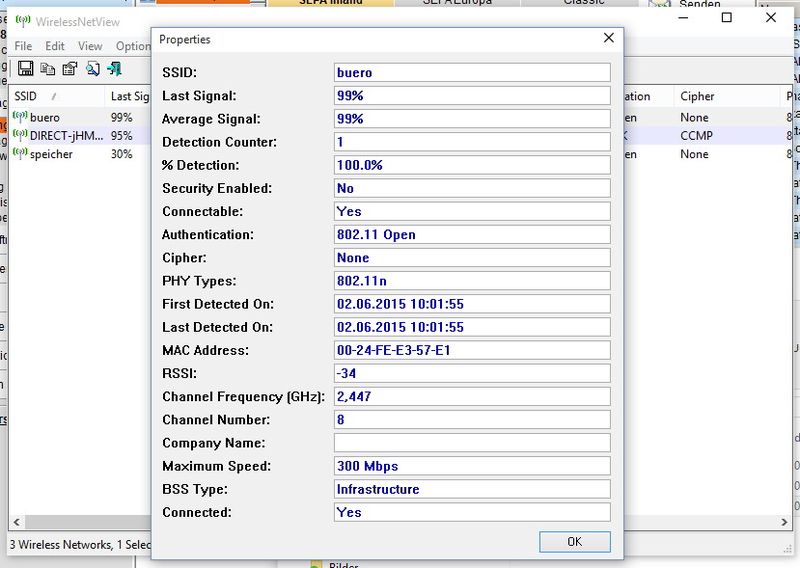Open the View menu
Viewport: 800px width, 568px height.
(x=90, y=46)
